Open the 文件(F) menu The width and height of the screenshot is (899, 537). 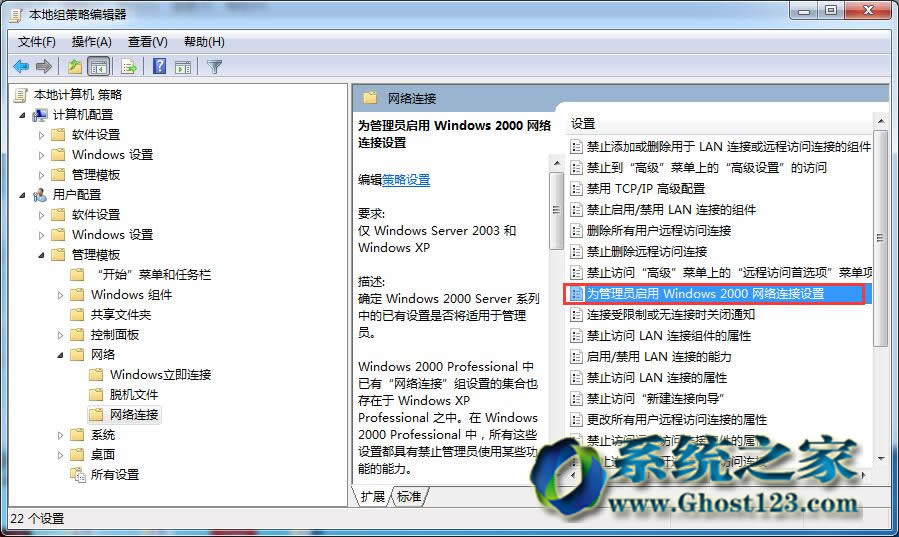[37, 42]
